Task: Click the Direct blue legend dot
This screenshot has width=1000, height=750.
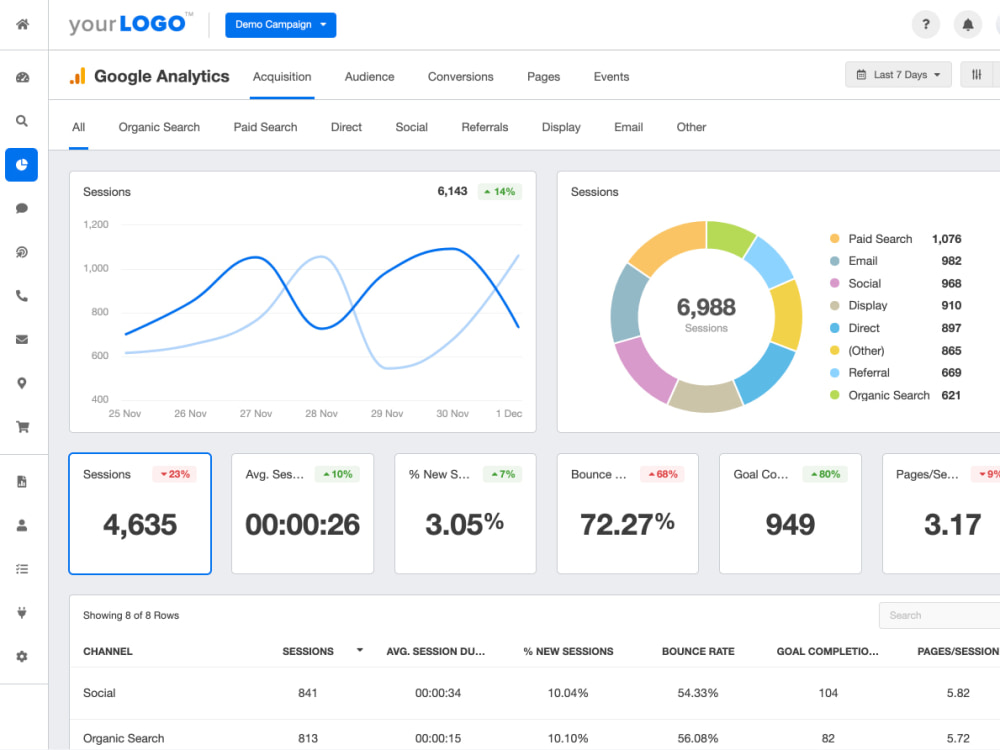Action: 834,328
